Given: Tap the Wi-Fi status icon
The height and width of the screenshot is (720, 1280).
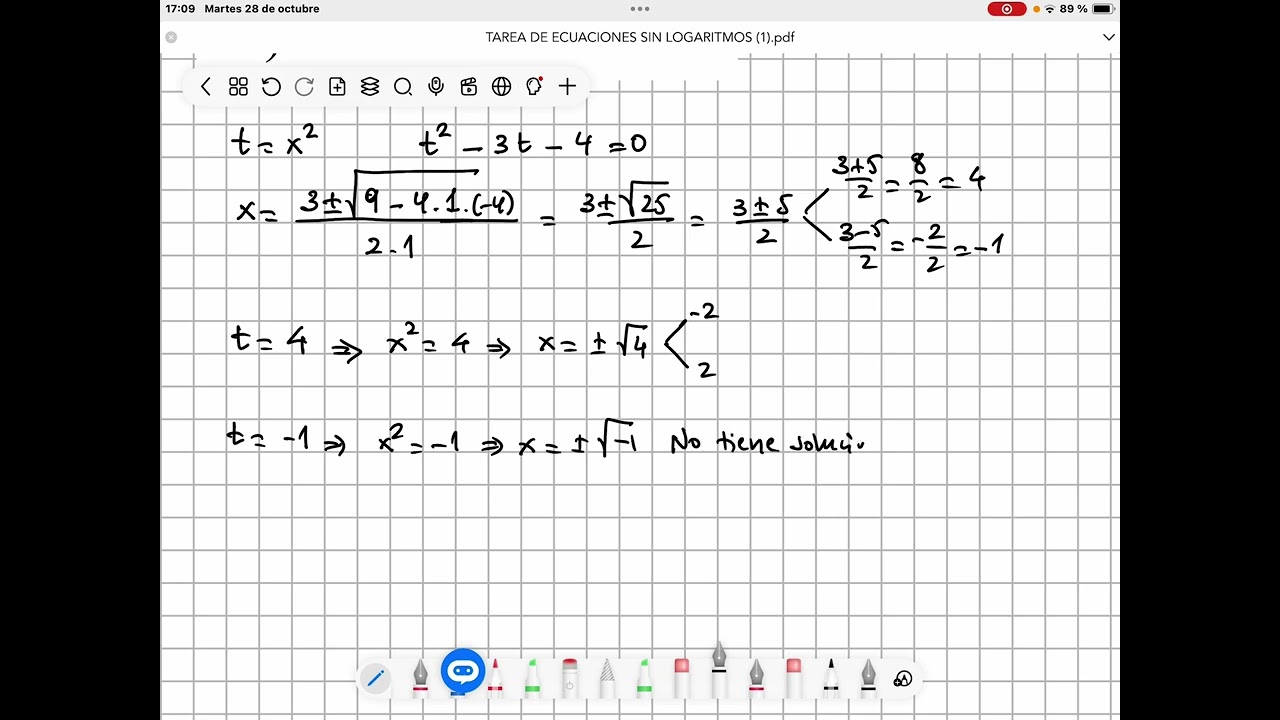Looking at the screenshot, I should pos(1049,9).
